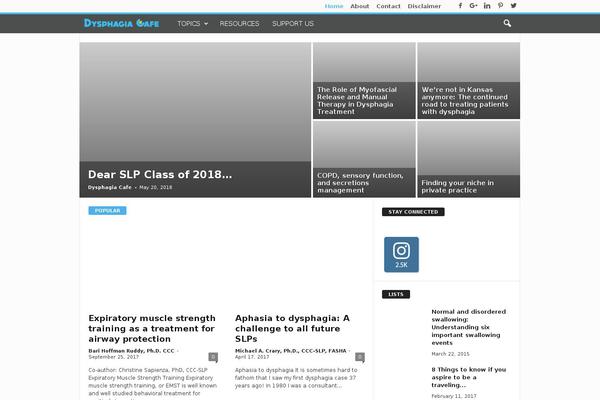Click the Lists section heading
600x400 pixels.
click(x=396, y=294)
